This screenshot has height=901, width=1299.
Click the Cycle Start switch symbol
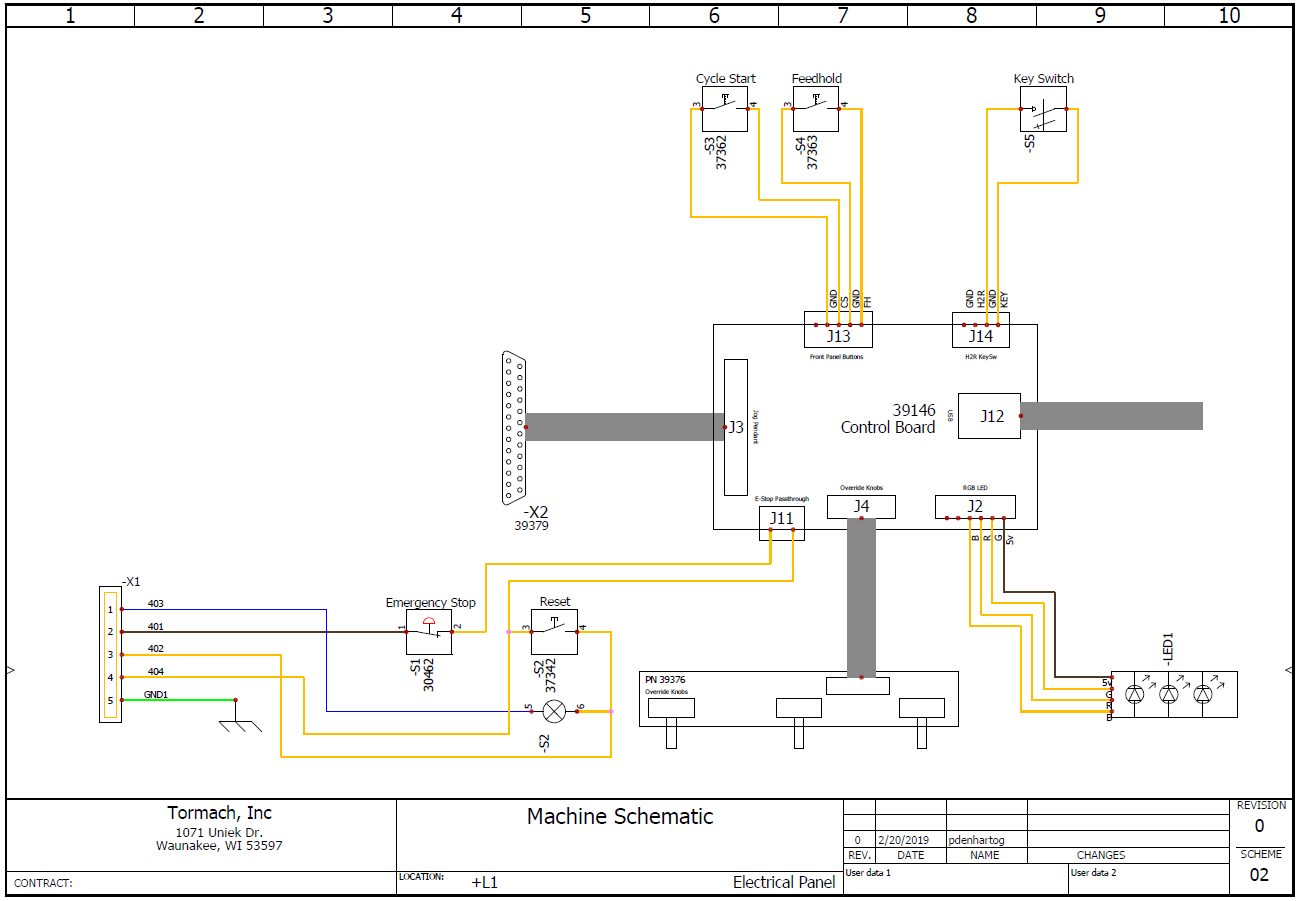725,109
